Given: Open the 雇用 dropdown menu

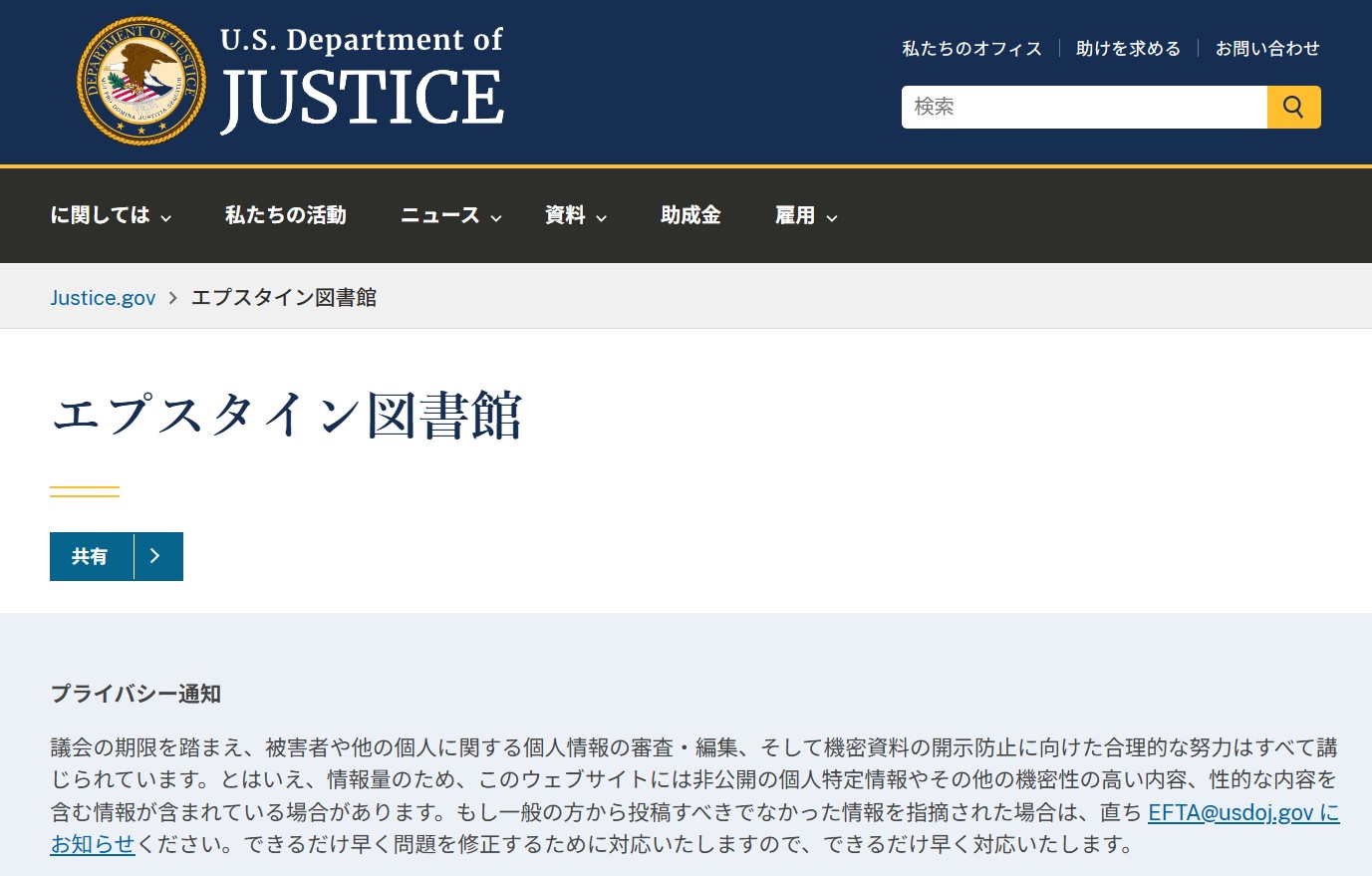Looking at the screenshot, I should point(805,215).
